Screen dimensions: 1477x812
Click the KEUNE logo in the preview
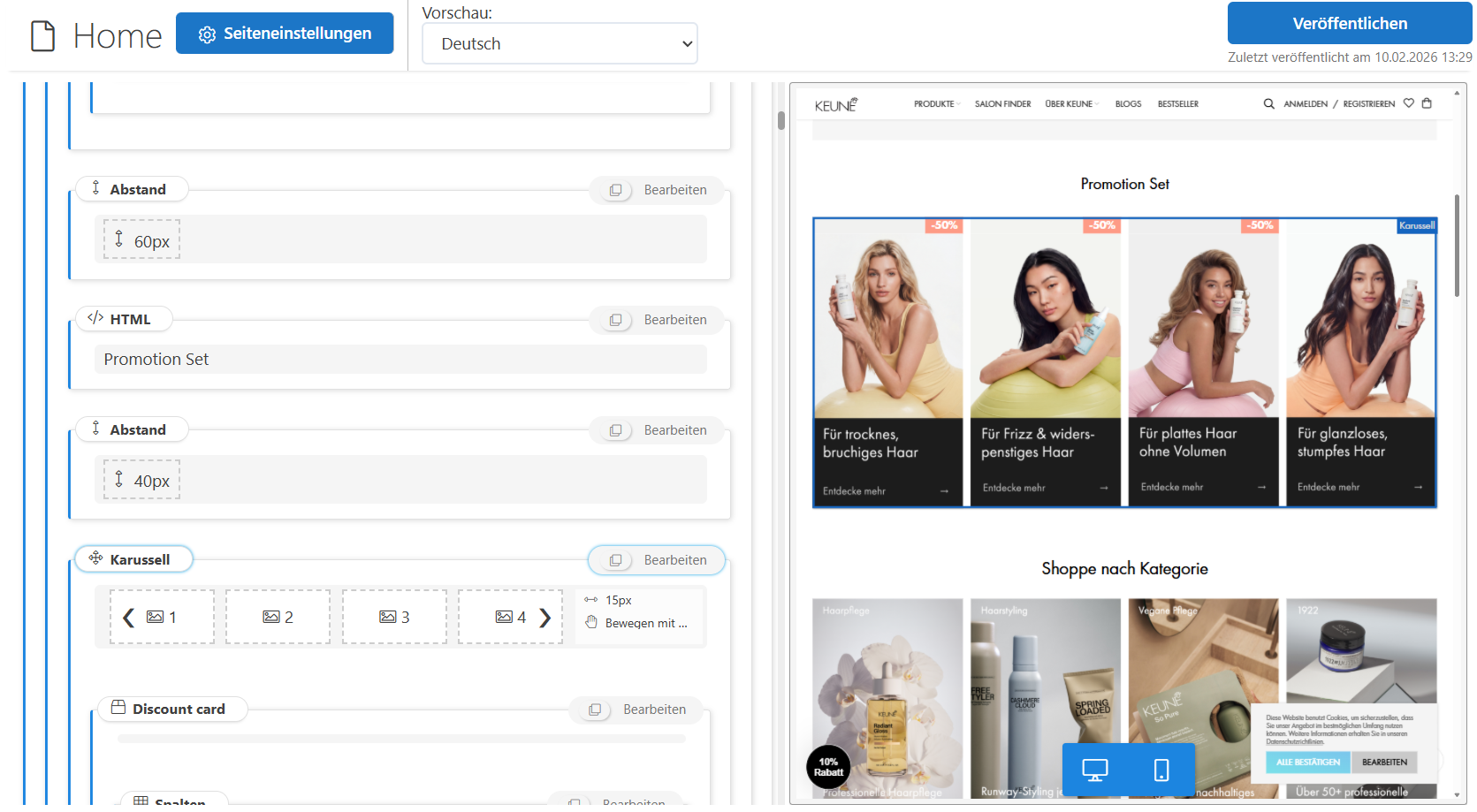coord(836,104)
